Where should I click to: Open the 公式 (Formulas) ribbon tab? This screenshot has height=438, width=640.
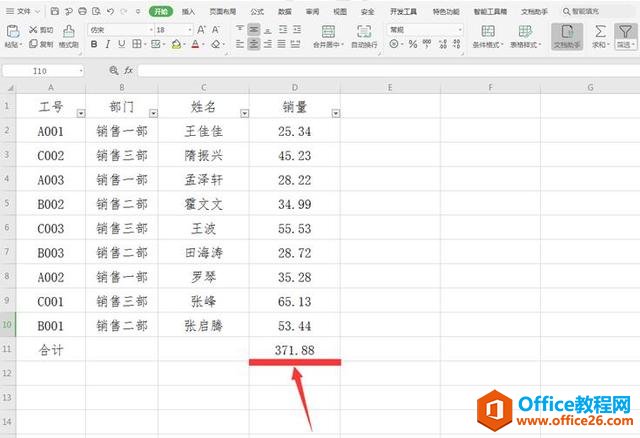pyautogui.click(x=257, y=11)
